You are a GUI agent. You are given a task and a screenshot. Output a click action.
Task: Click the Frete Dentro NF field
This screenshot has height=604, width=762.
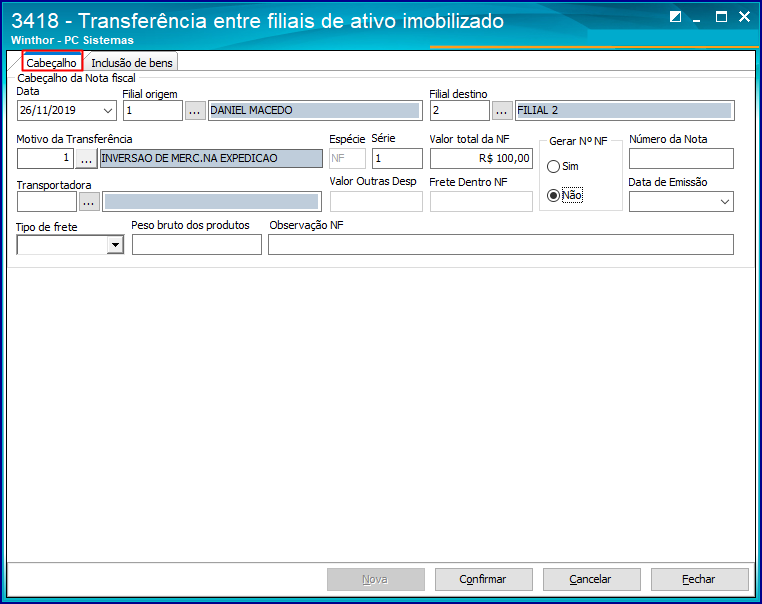pyautogui.click(x=481, y=201)
